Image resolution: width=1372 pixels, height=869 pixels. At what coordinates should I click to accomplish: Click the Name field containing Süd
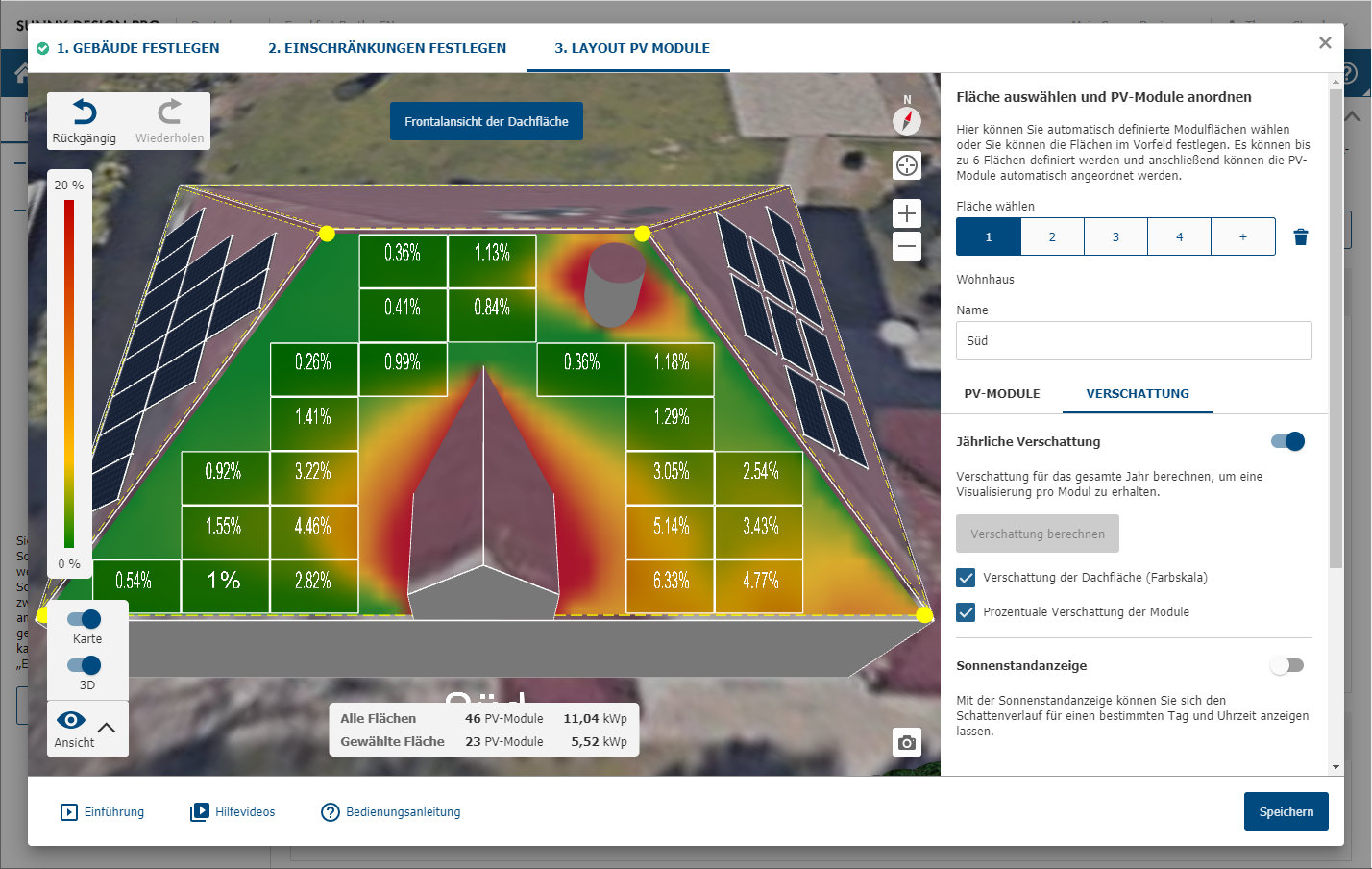coord(1134,339)
